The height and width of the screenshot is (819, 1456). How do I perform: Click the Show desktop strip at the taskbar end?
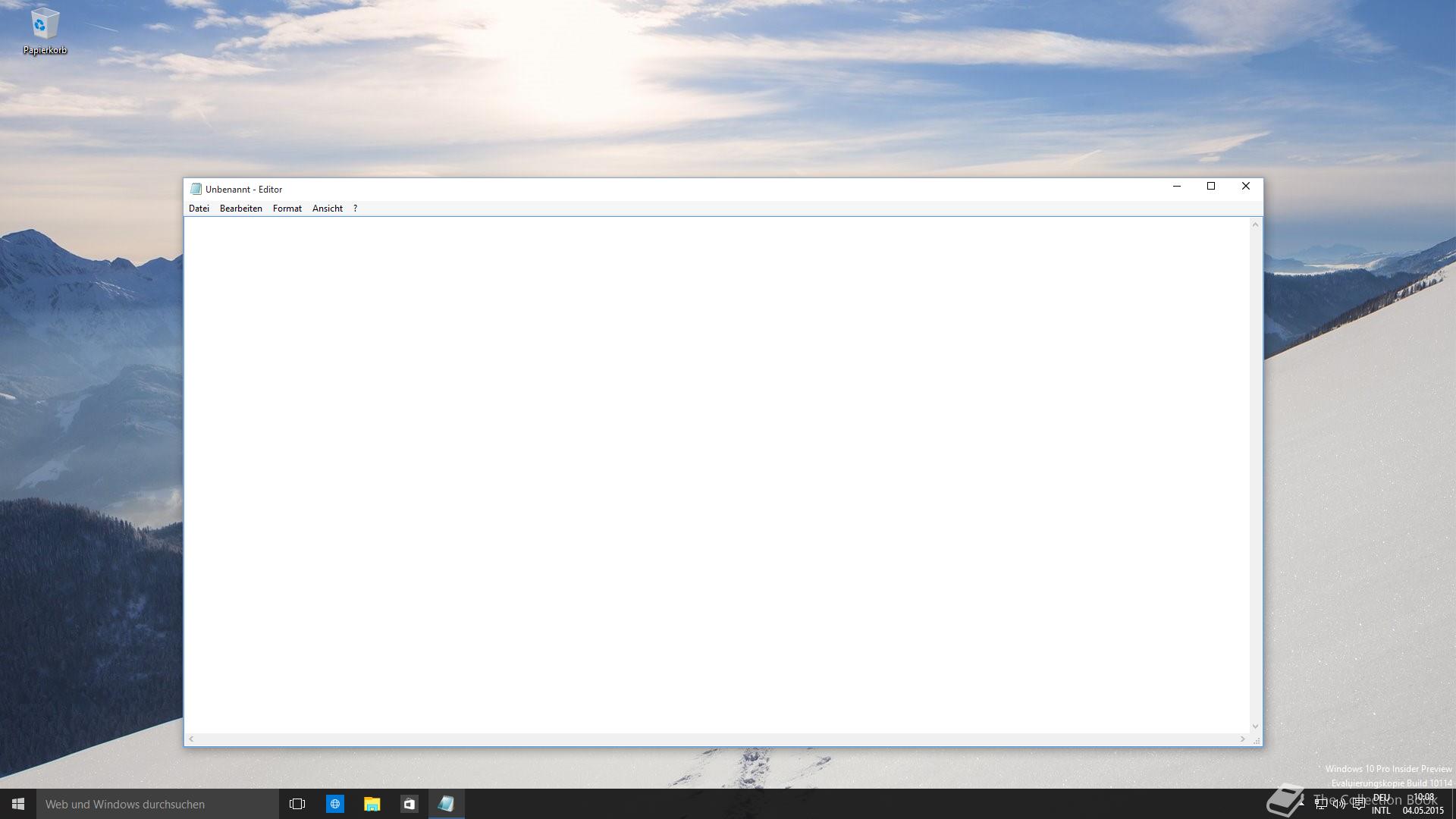tap(1454, 804)
